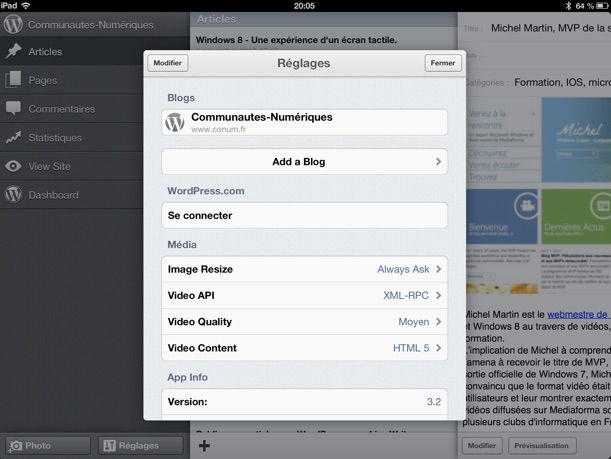This screenshot has width=611, height=459.
Task: Tap the sliders icon on Réglages button
Action: (109, 445)
